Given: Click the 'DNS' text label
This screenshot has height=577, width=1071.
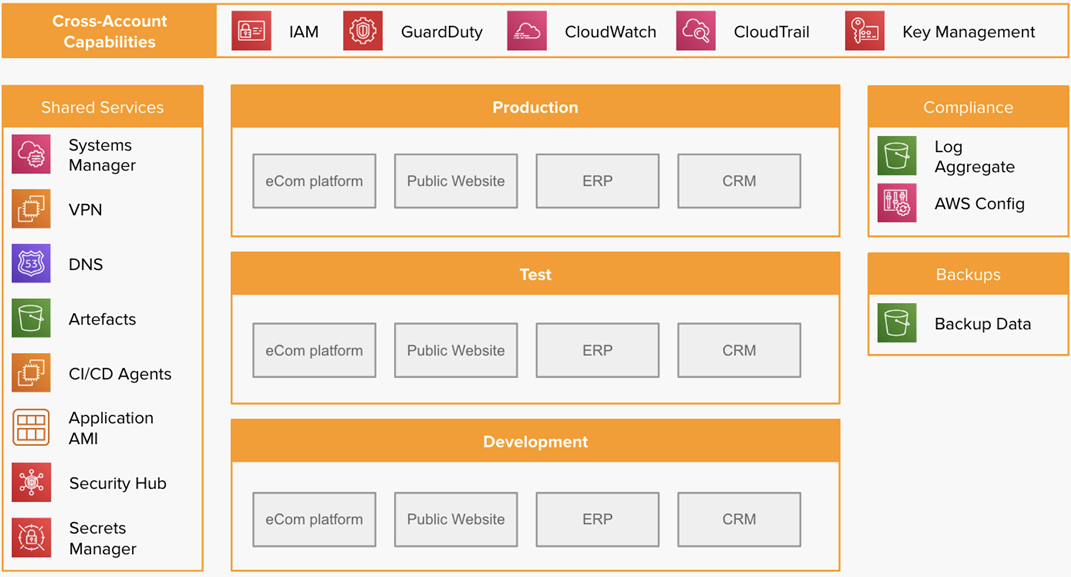Looking at the screenshot, I should pos(86,264).
